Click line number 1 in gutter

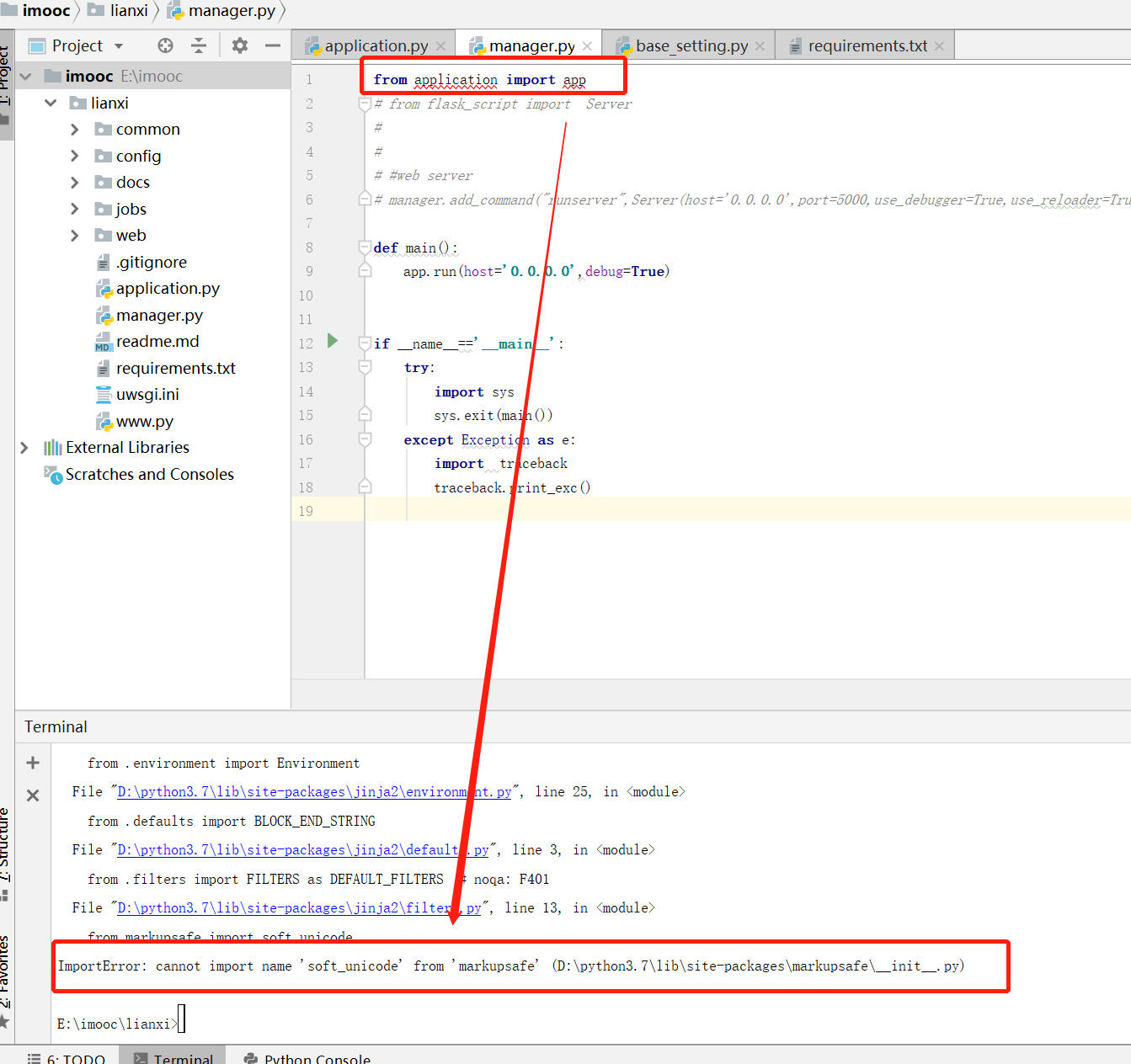pos(309,80)
